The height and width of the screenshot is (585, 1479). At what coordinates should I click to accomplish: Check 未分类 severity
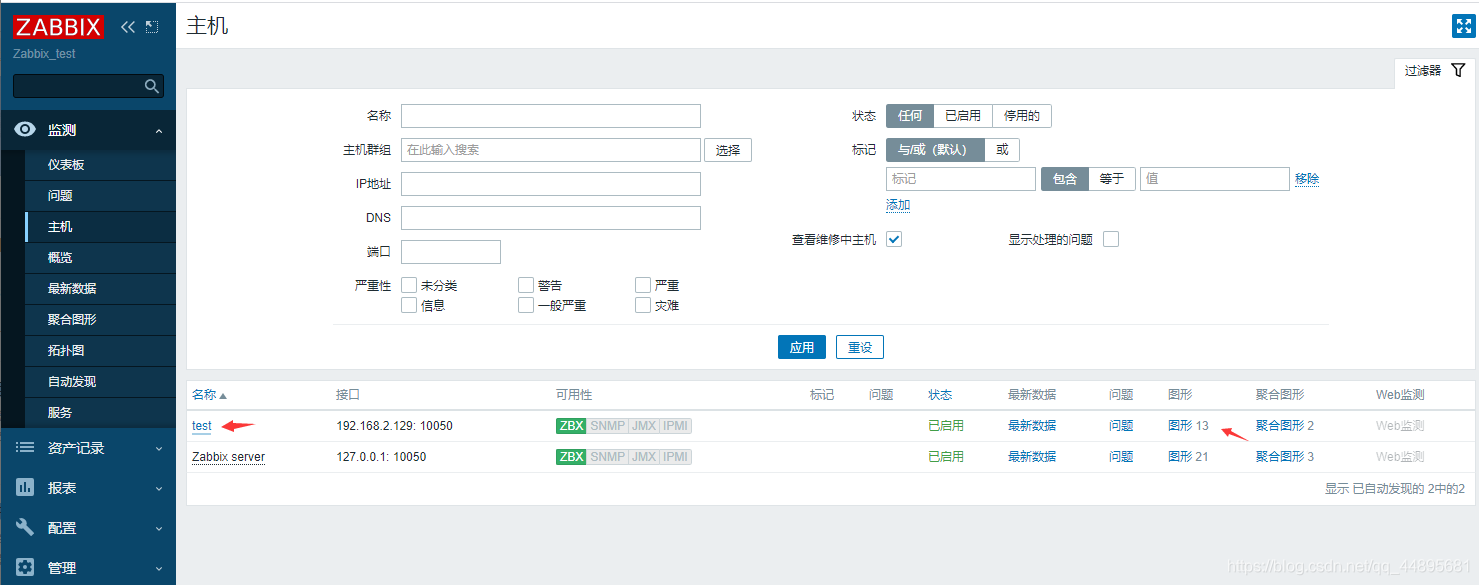pos(409,286)
